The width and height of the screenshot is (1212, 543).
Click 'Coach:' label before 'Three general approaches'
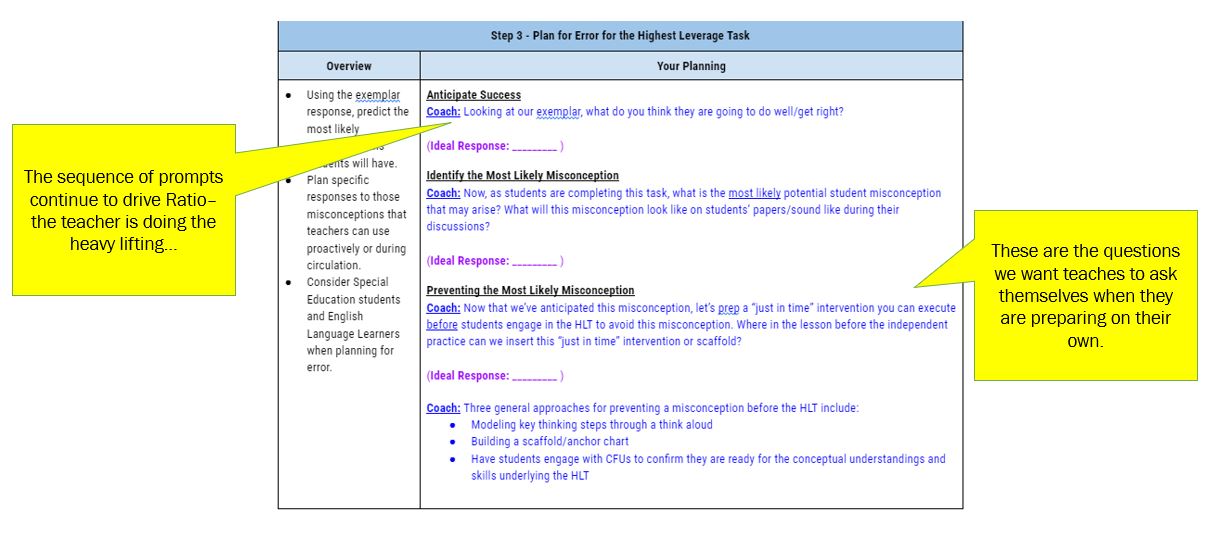click(443, 408)
